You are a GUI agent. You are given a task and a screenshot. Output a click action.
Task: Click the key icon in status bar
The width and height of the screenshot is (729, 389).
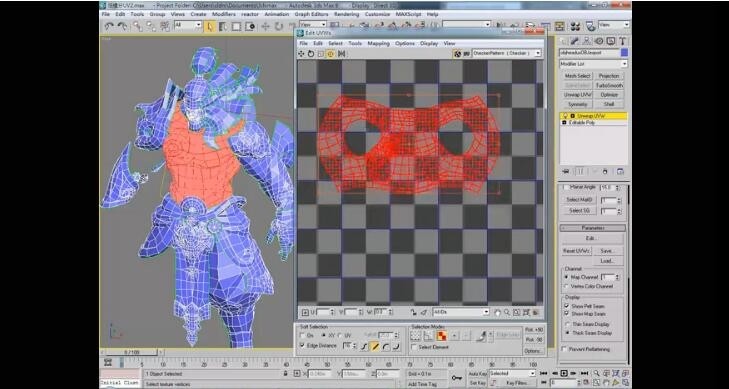coord(457,377)
